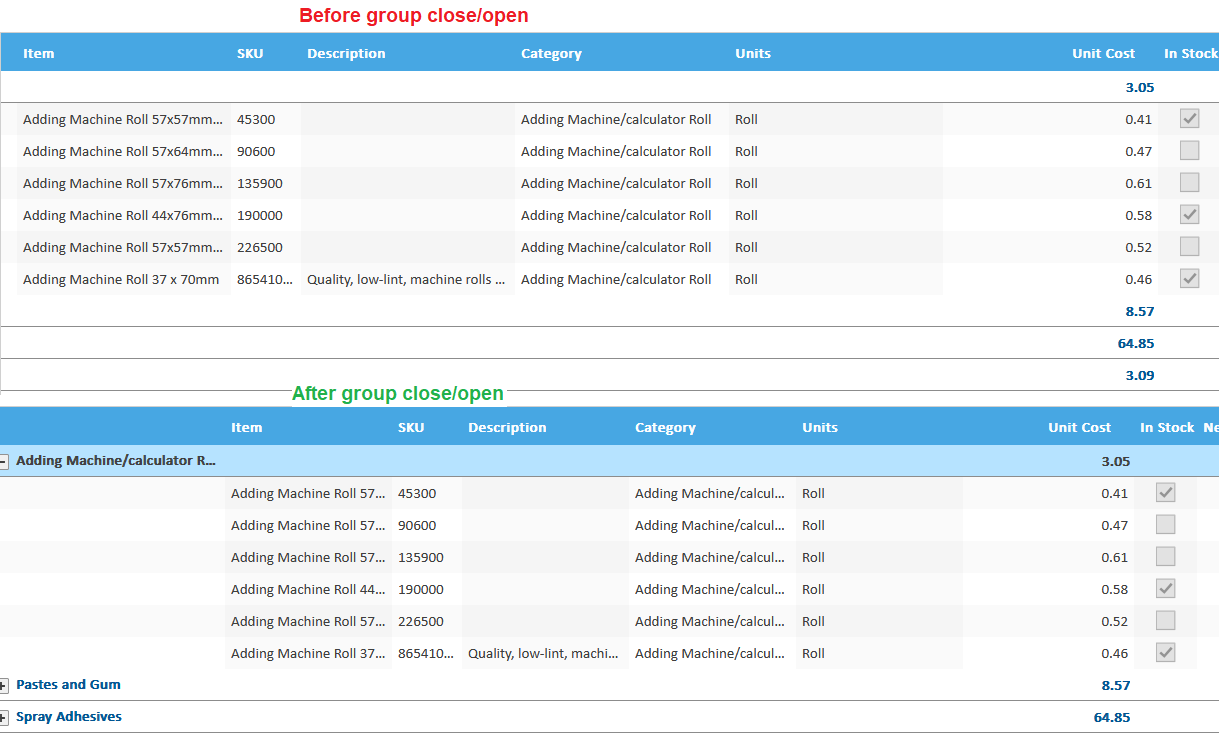Click unit cost 0.41 in Before grid
The width and height of the screenshot is (1219, 739).
tap(1139, 119)
